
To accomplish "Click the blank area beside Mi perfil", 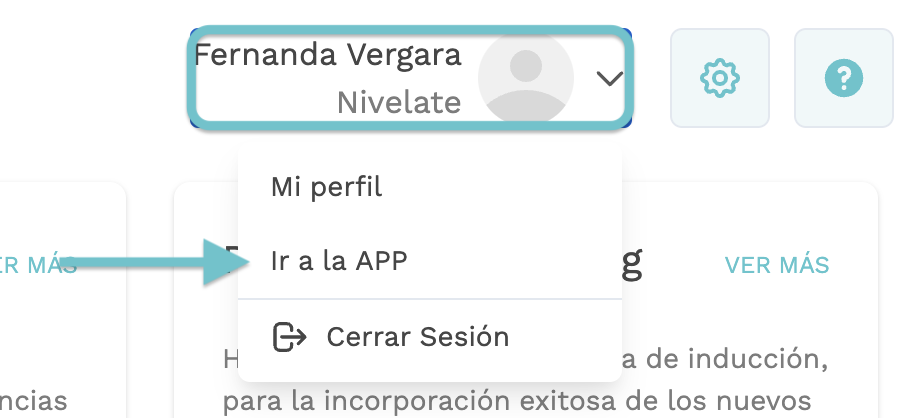I will pos(500,187).
